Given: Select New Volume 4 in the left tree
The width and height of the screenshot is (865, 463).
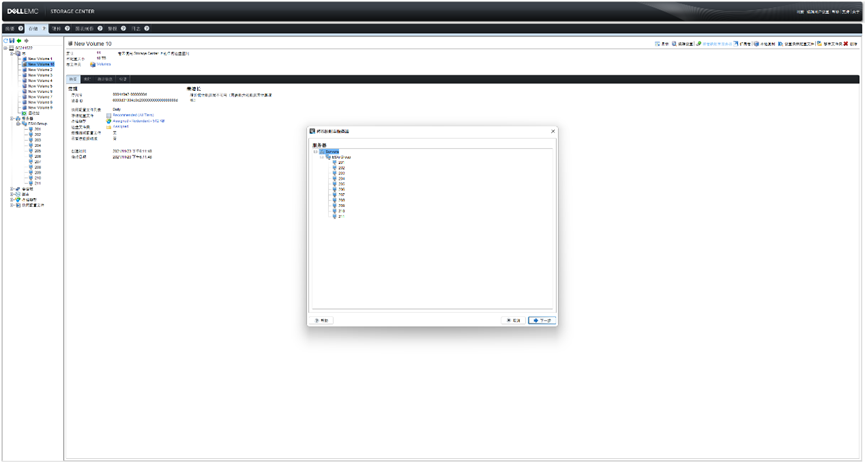Looking at the screenshot, I should click(x=40, y=81).
